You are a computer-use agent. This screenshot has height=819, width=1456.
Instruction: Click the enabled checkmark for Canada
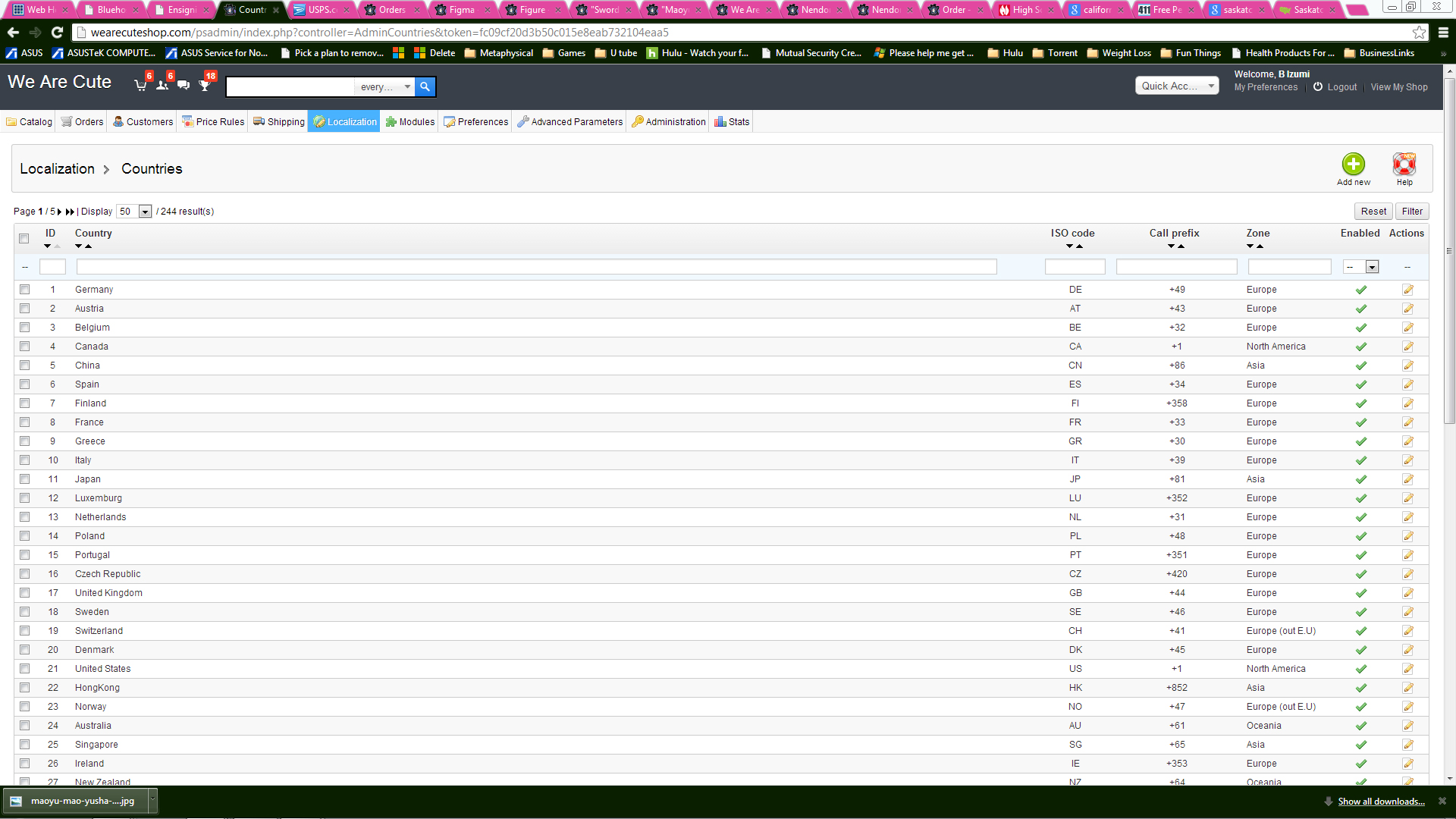coord(1360,347)
